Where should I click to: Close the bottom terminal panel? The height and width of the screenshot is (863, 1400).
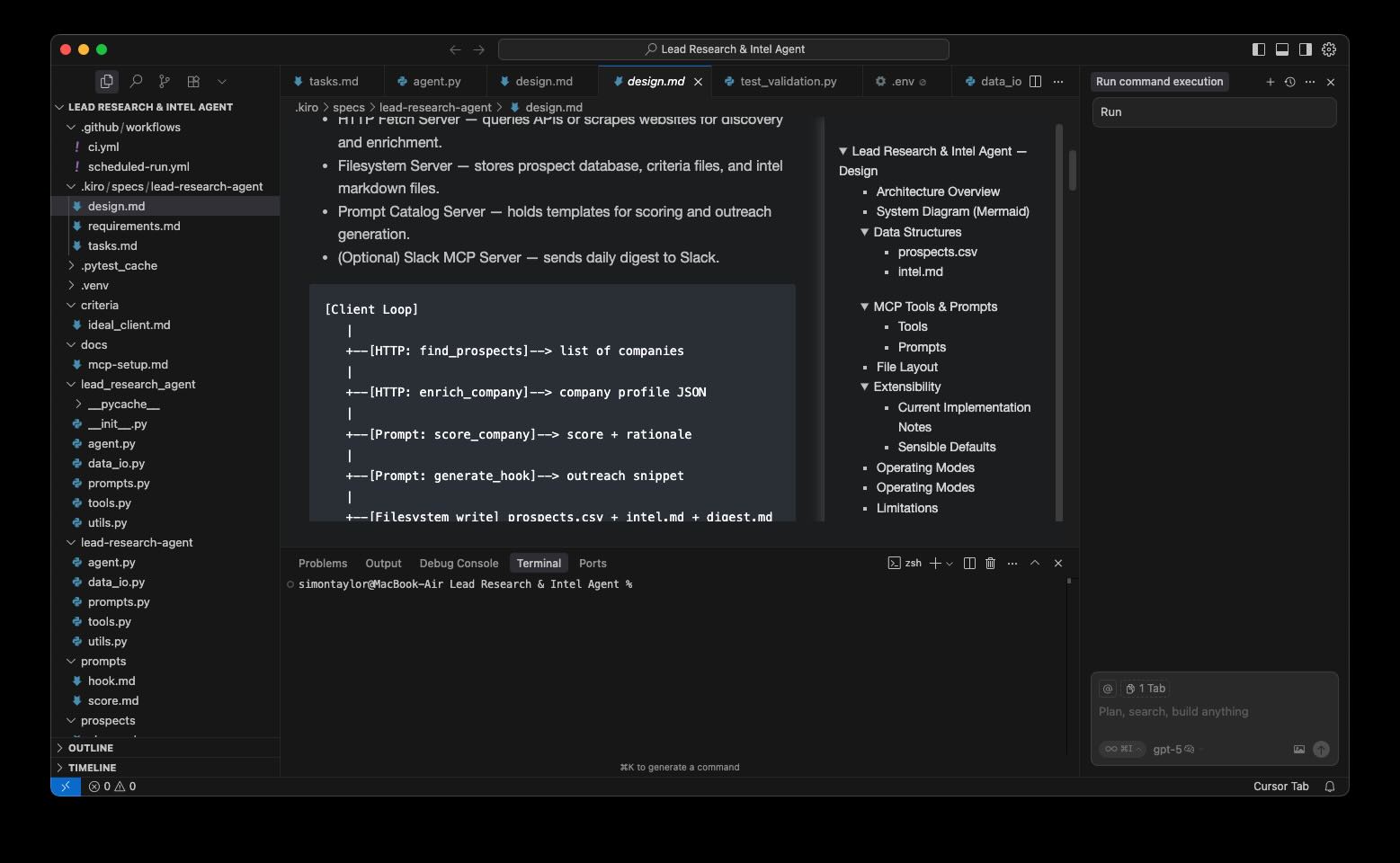[1058, 563]
